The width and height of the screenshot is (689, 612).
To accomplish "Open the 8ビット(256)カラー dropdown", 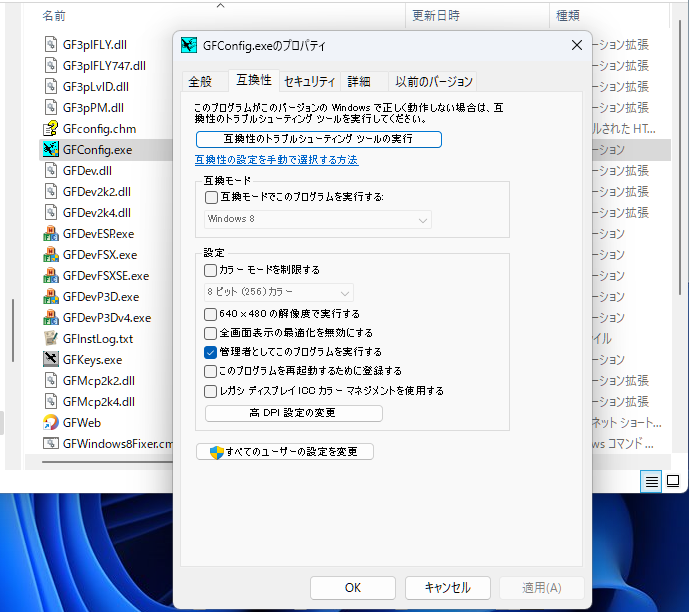I will [279, 292].
